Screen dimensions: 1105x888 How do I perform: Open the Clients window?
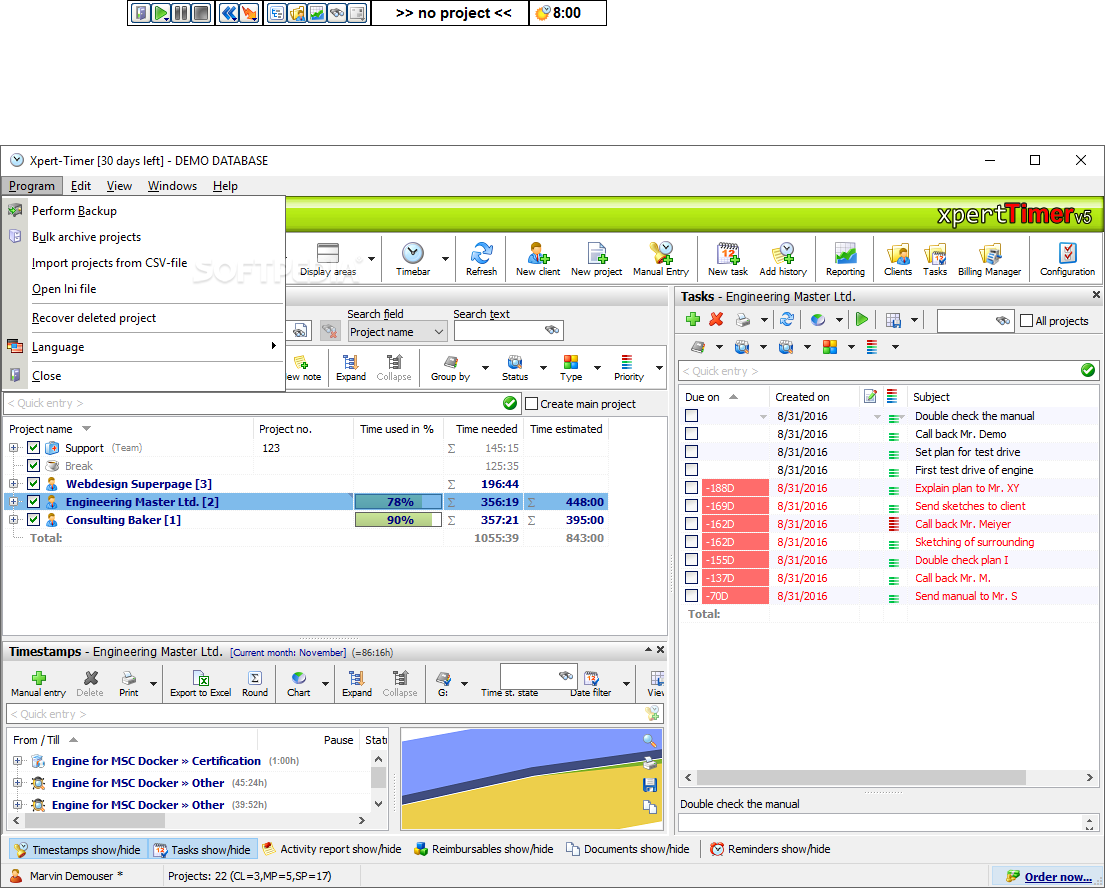click(x=898, y=259)
